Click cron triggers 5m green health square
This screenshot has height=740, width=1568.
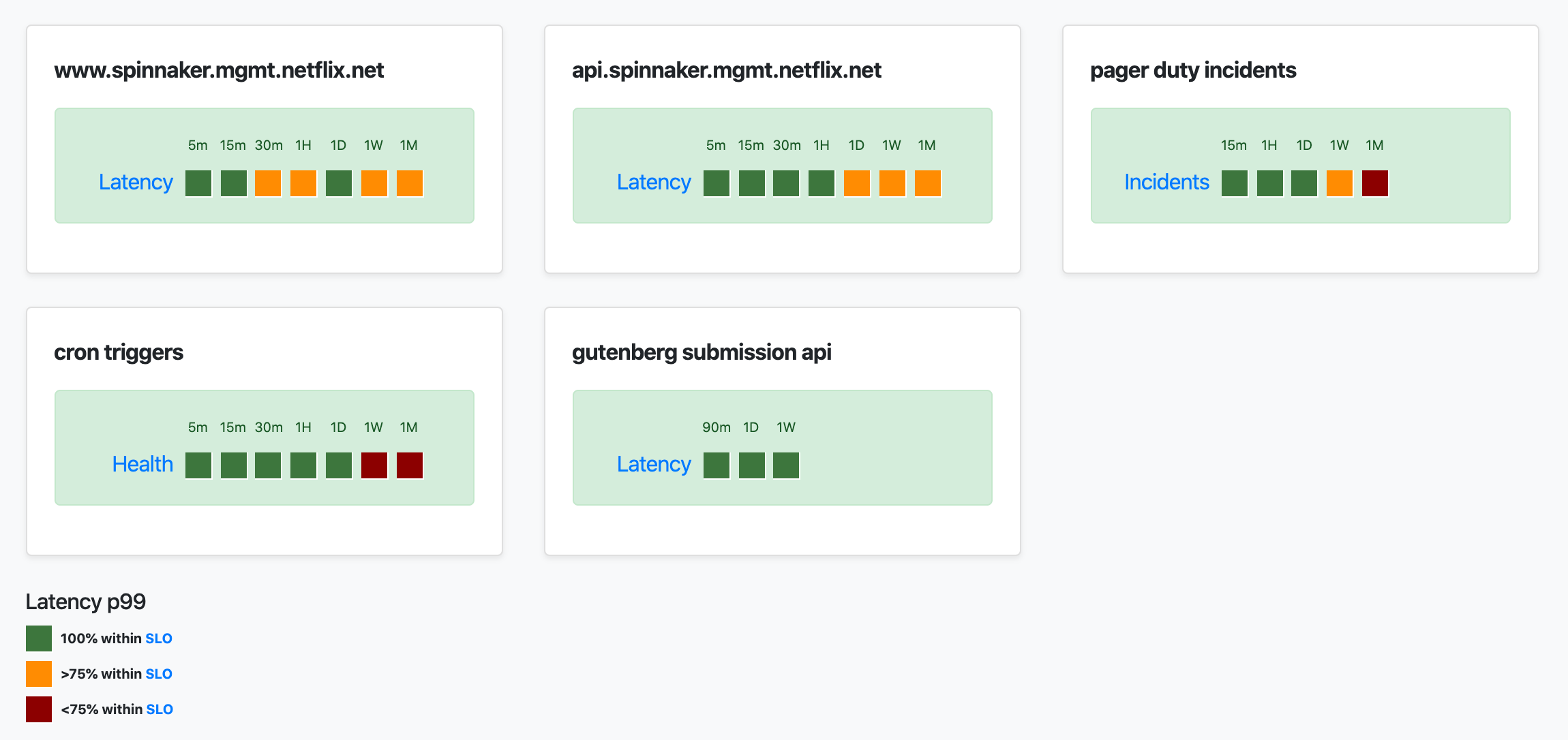pyautogui.click(x=198, y=465)
